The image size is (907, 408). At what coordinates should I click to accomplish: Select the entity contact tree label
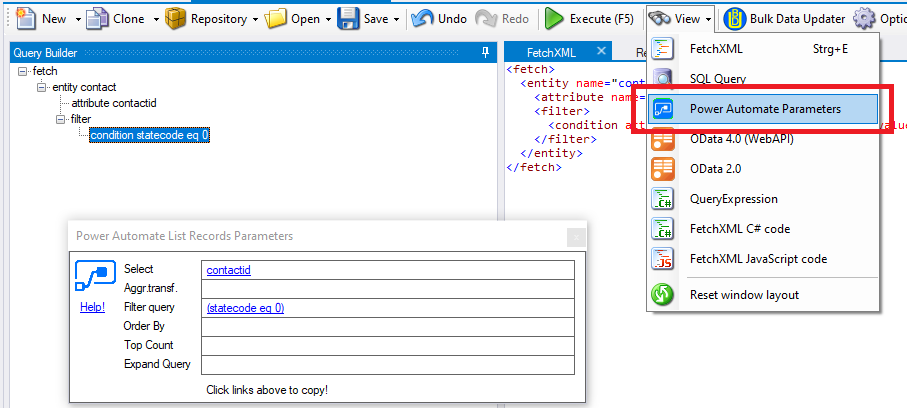[x=84, y=87]
